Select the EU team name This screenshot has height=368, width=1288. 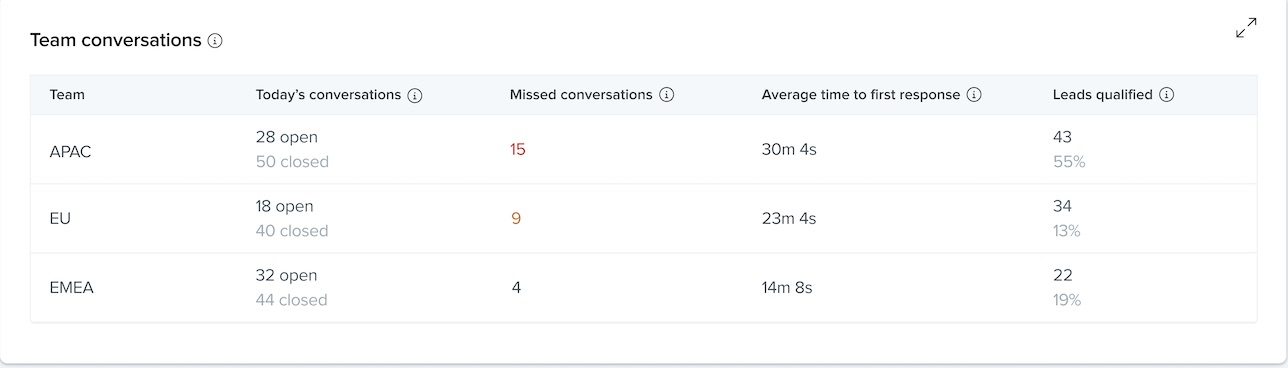[x=58, y=219]
